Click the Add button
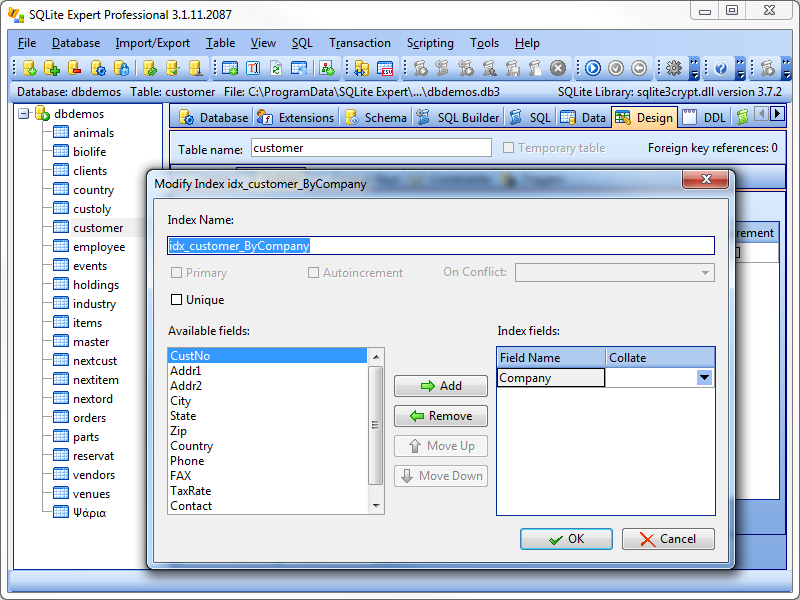 tap(441, 386)
